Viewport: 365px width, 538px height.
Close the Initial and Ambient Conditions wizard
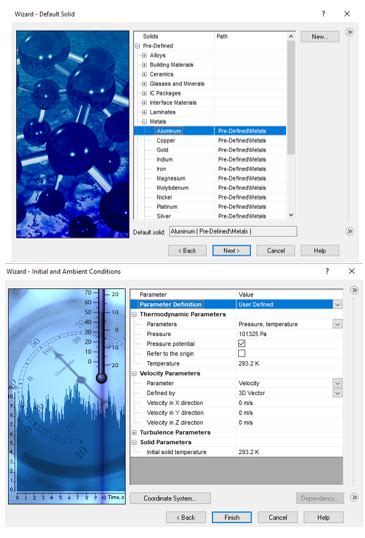tap(352, 271)
